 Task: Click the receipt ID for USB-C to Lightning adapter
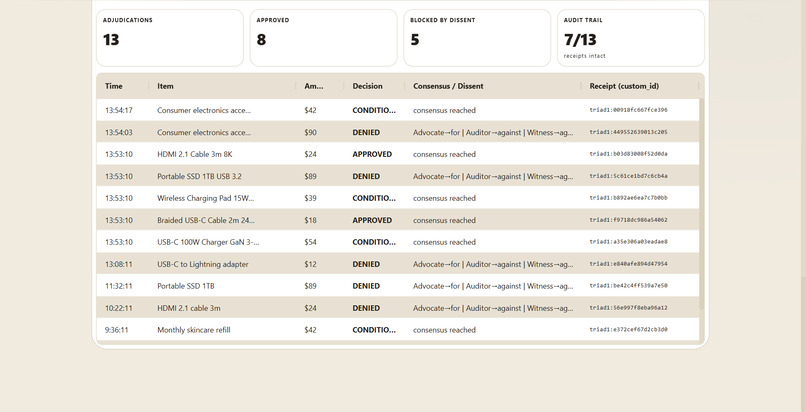(628, 264)
